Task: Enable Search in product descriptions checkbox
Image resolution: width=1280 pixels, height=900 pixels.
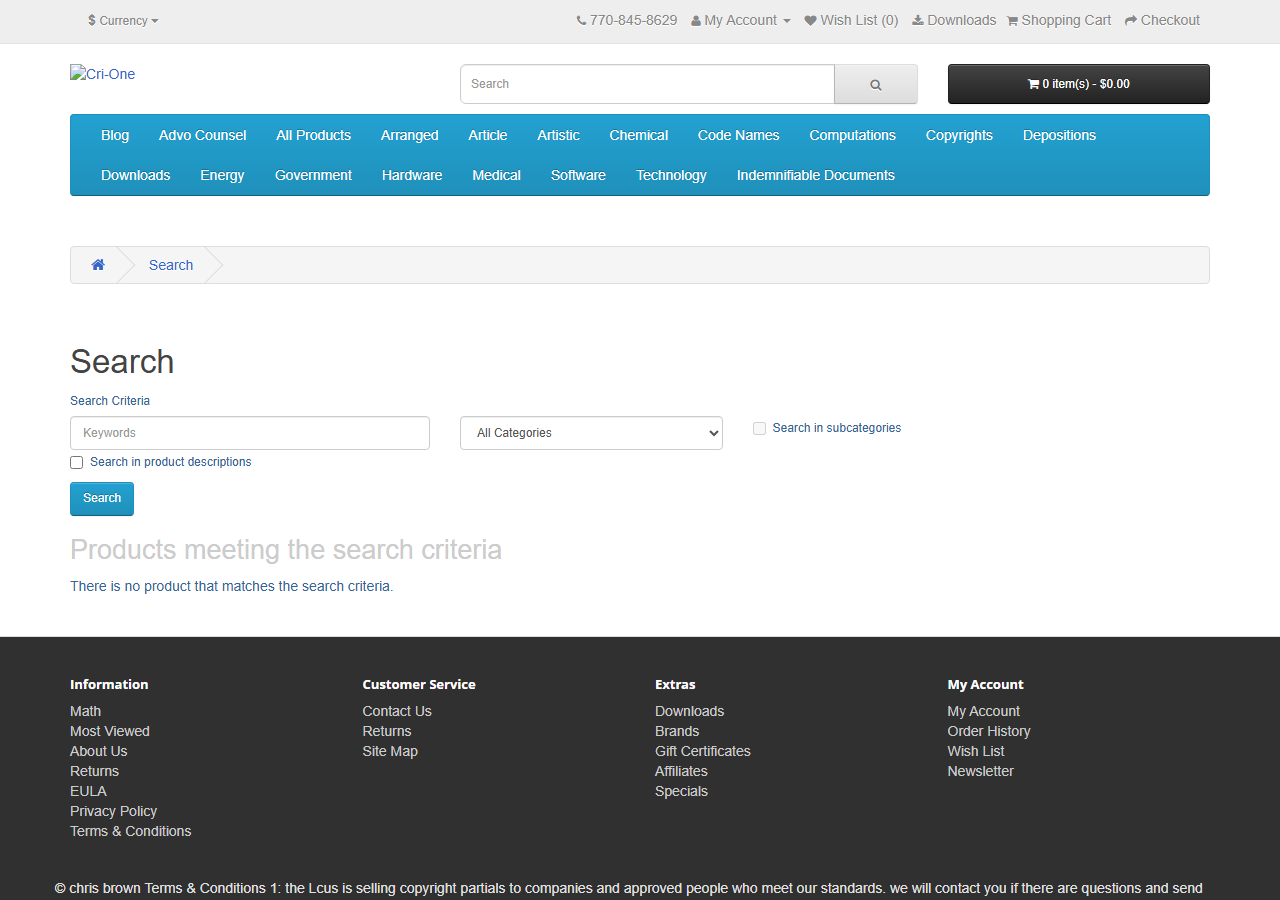Action: coord(77,462)
